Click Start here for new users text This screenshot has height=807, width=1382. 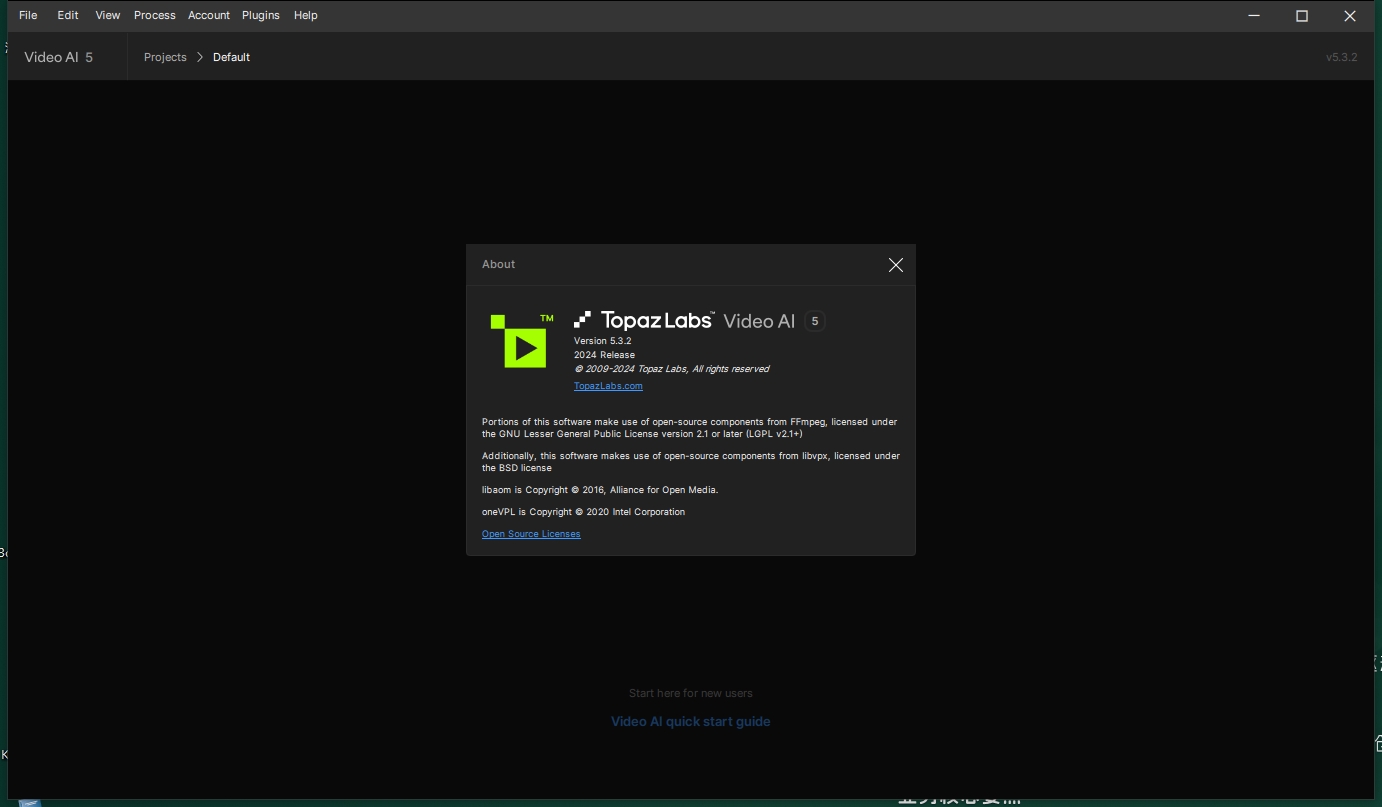pyautogui.click(x=691, y=693)
